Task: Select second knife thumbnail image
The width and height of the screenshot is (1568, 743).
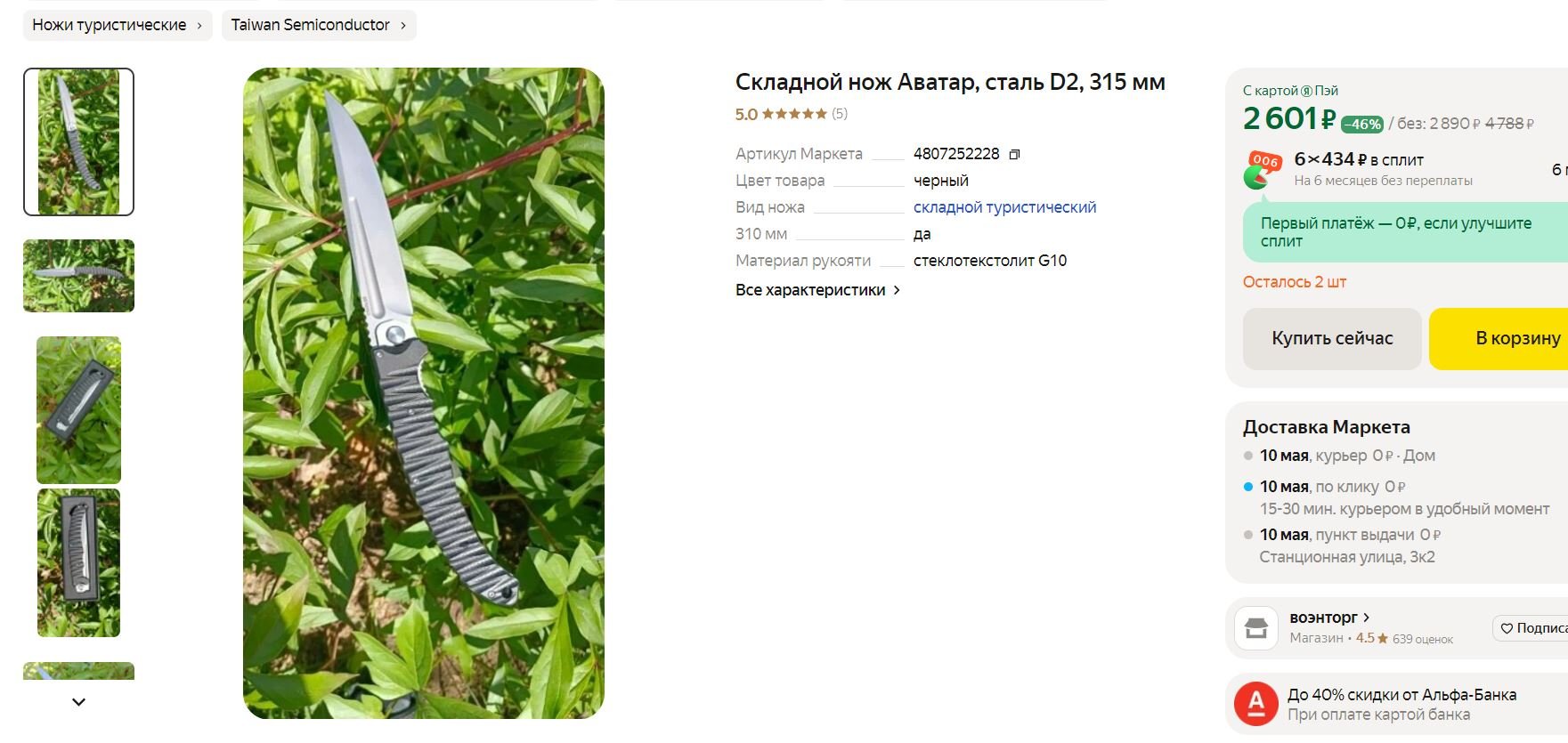Action: point(78,276)
